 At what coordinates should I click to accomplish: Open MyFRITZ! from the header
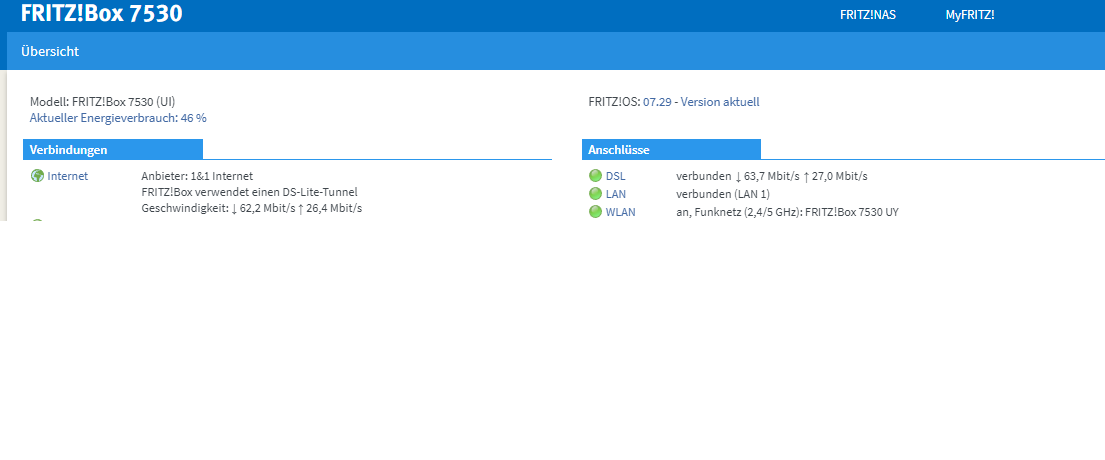[x=970, y=15]
